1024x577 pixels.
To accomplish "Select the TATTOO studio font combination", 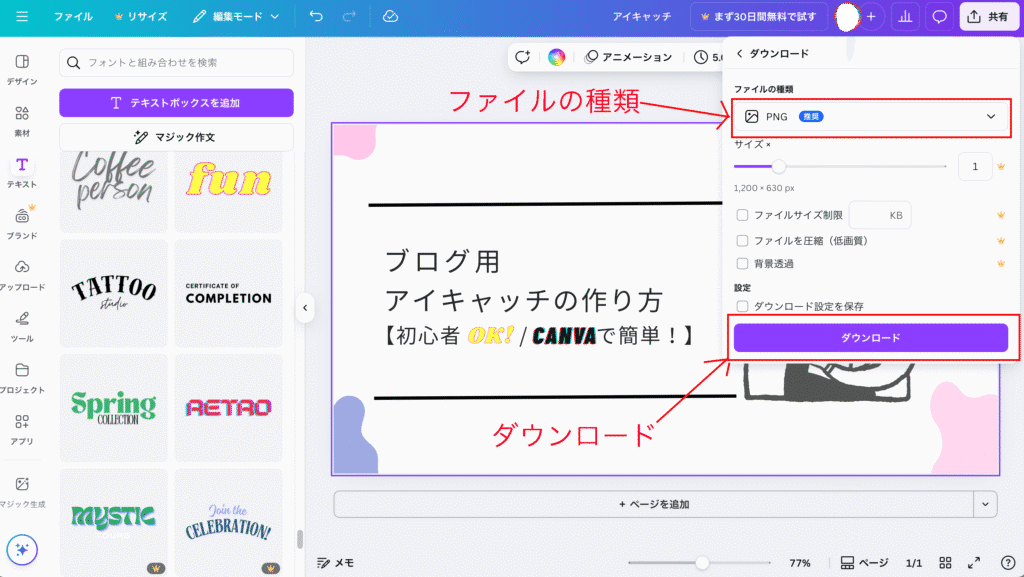I will tap(114, 293).
